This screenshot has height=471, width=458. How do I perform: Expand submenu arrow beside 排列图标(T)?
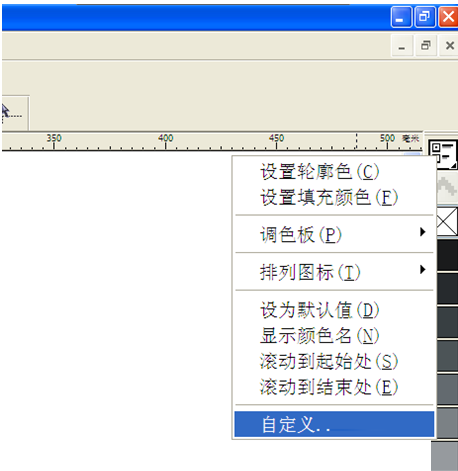pyautogui.click(x=423, y=269)
